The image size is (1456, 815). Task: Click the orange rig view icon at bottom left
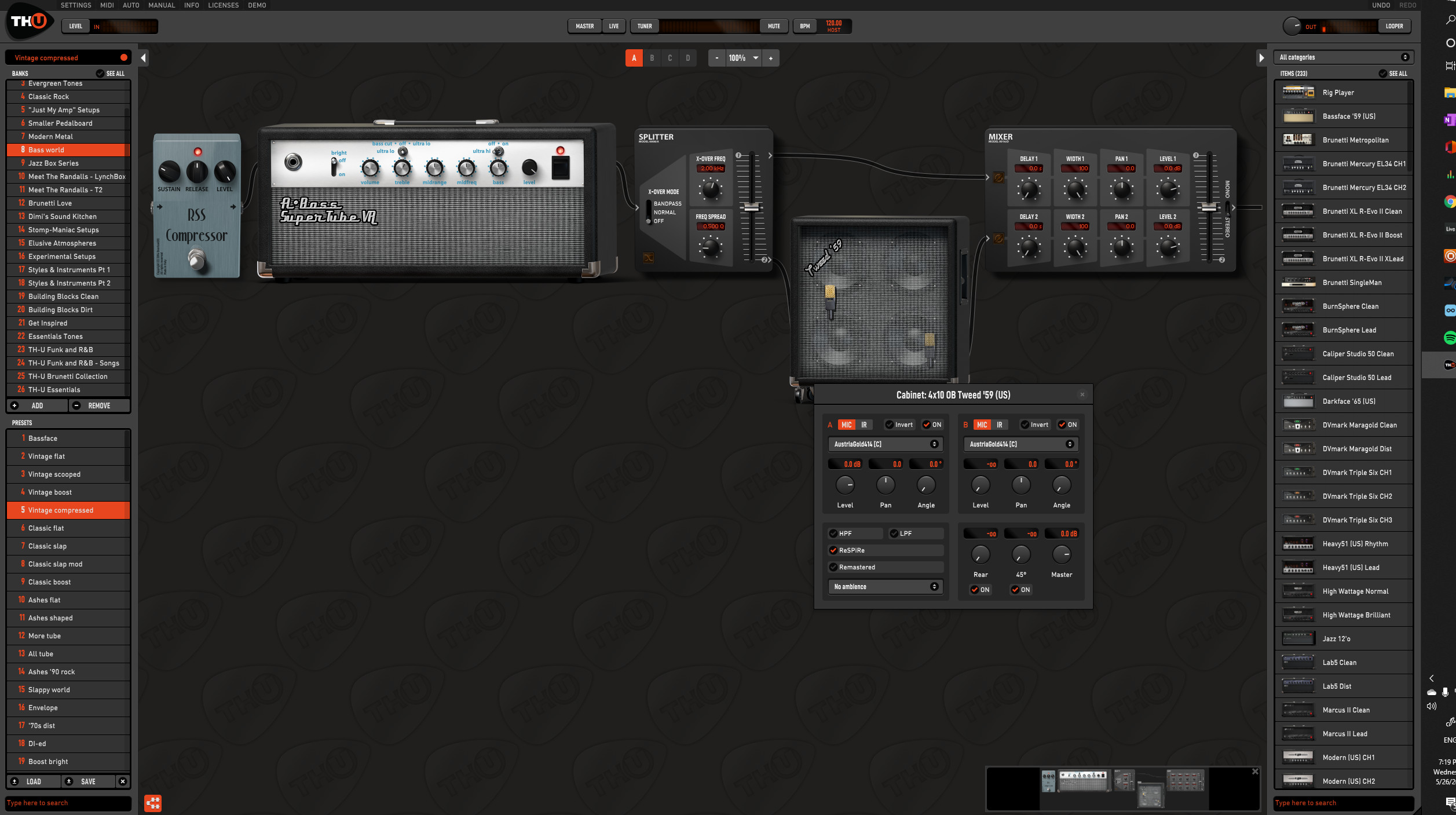(x=153, y=803)
